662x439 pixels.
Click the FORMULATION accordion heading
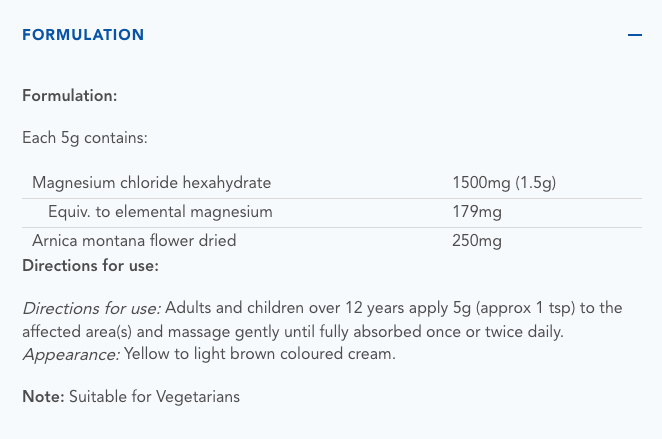83,35
